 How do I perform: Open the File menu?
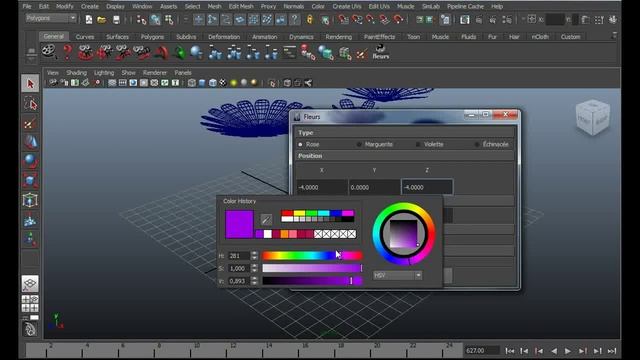click(x=27, y=7)
